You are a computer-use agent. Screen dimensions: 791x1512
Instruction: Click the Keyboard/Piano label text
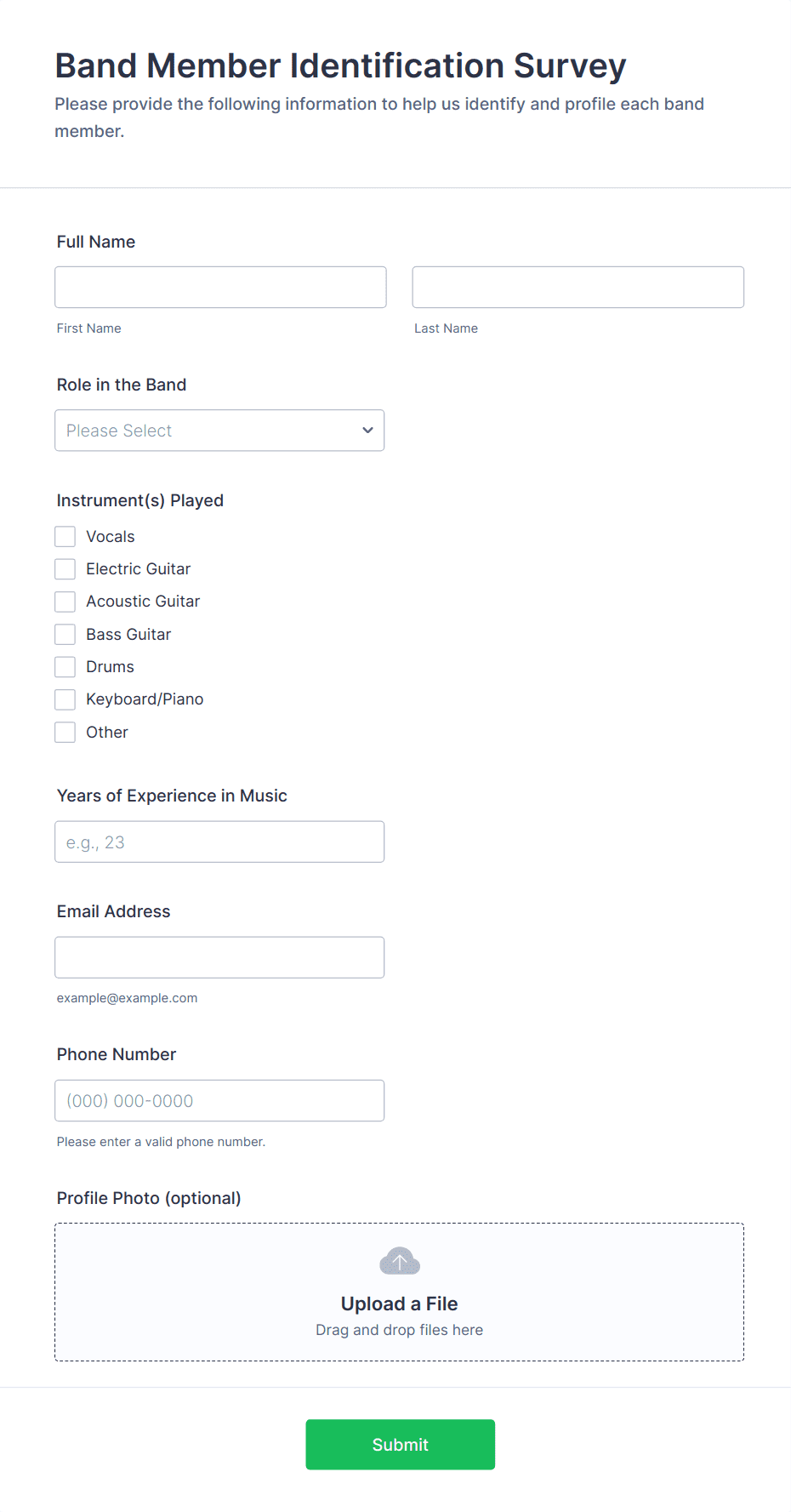(x=145, y=699)
